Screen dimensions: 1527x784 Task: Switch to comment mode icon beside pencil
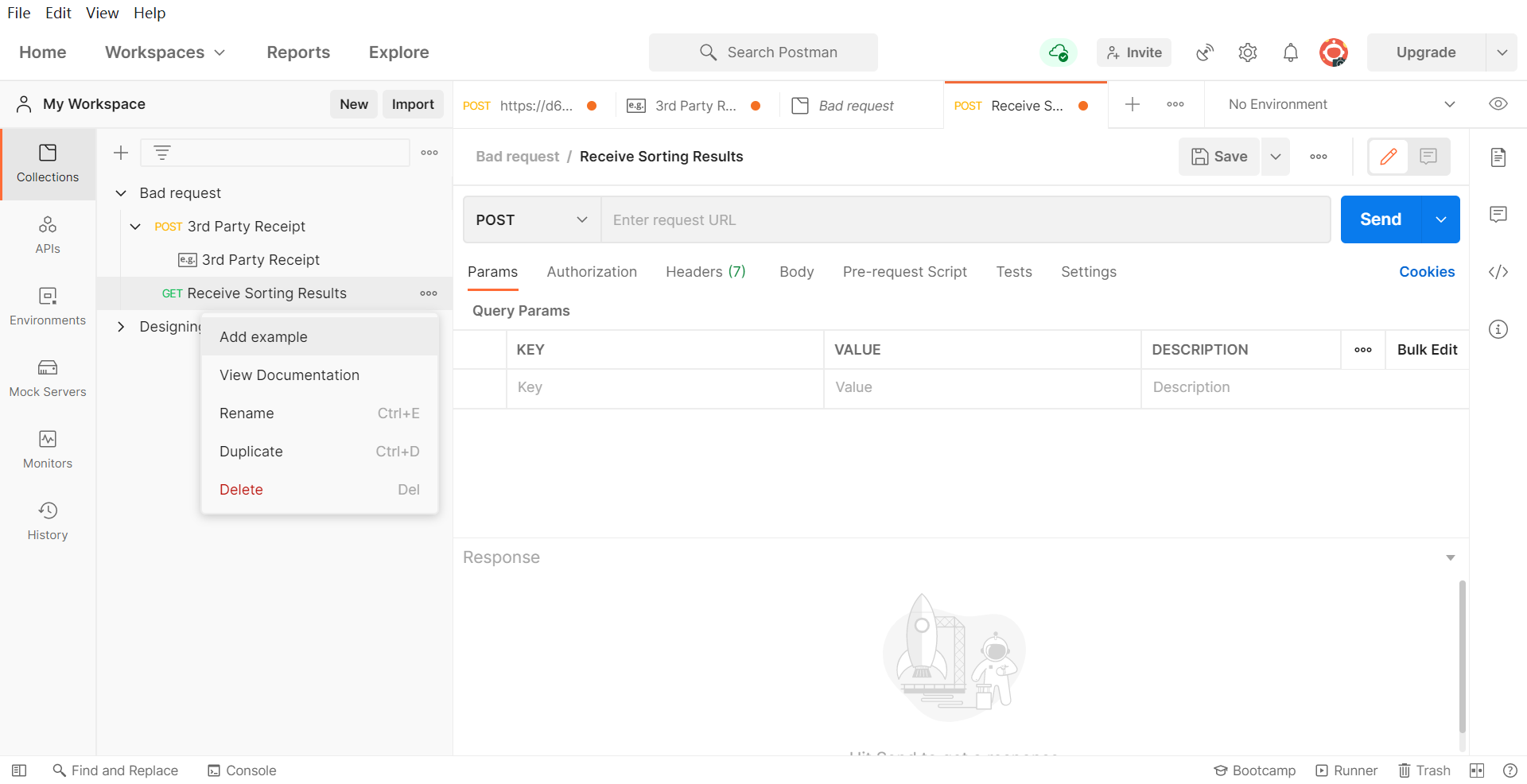pos(1428,157)
